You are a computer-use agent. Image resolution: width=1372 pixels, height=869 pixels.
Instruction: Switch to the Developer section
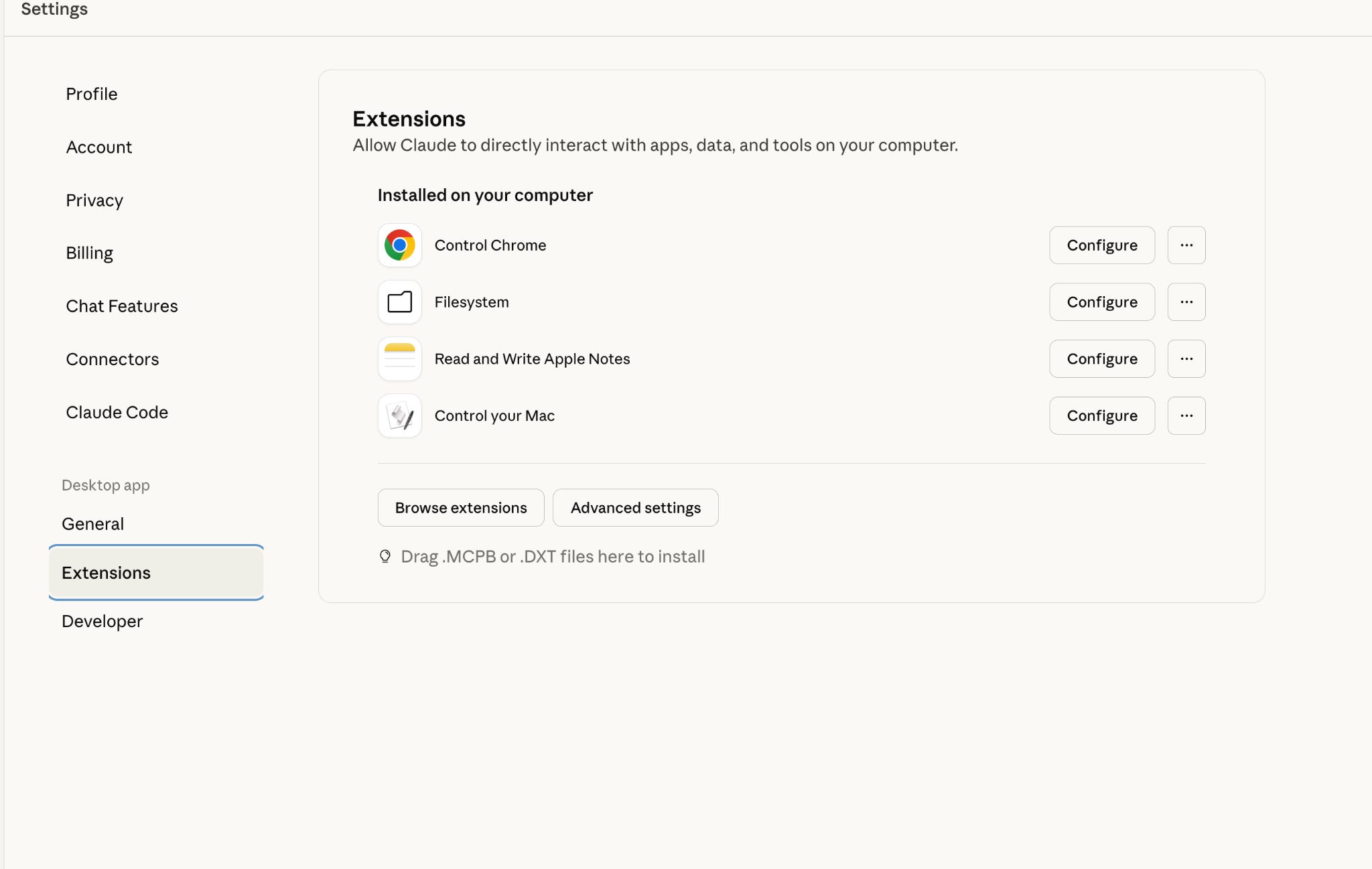coord(102,621)
